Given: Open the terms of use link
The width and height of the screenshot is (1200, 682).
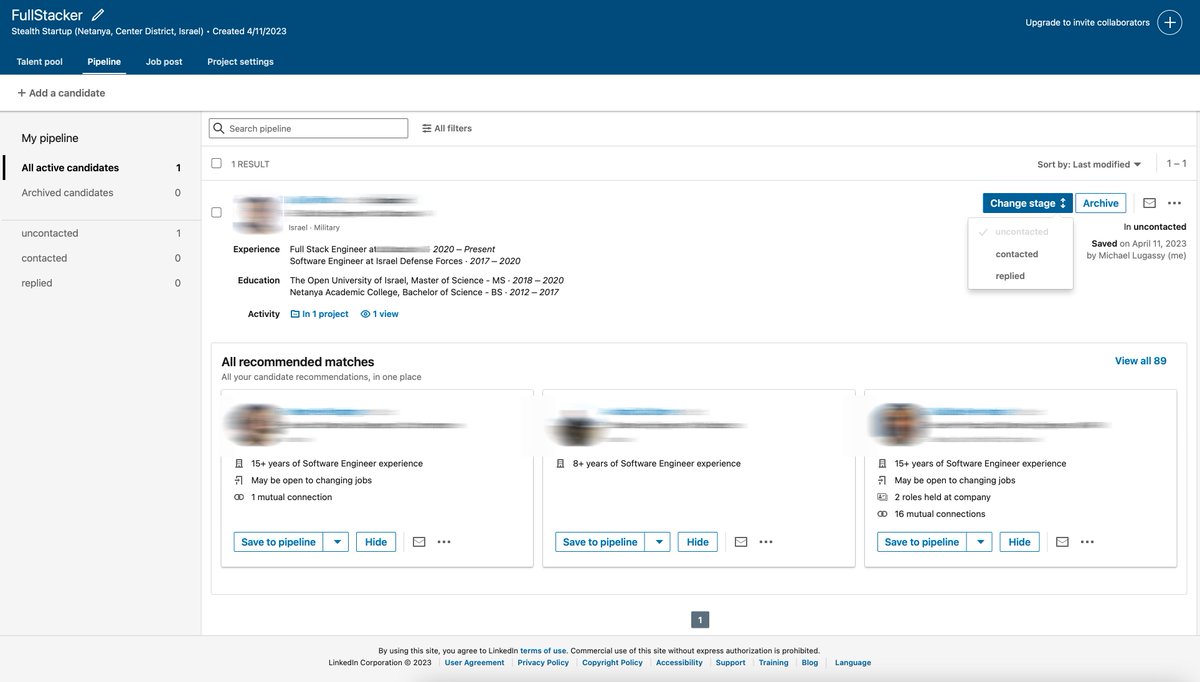Looking at the screenshot, I should 543,650.
